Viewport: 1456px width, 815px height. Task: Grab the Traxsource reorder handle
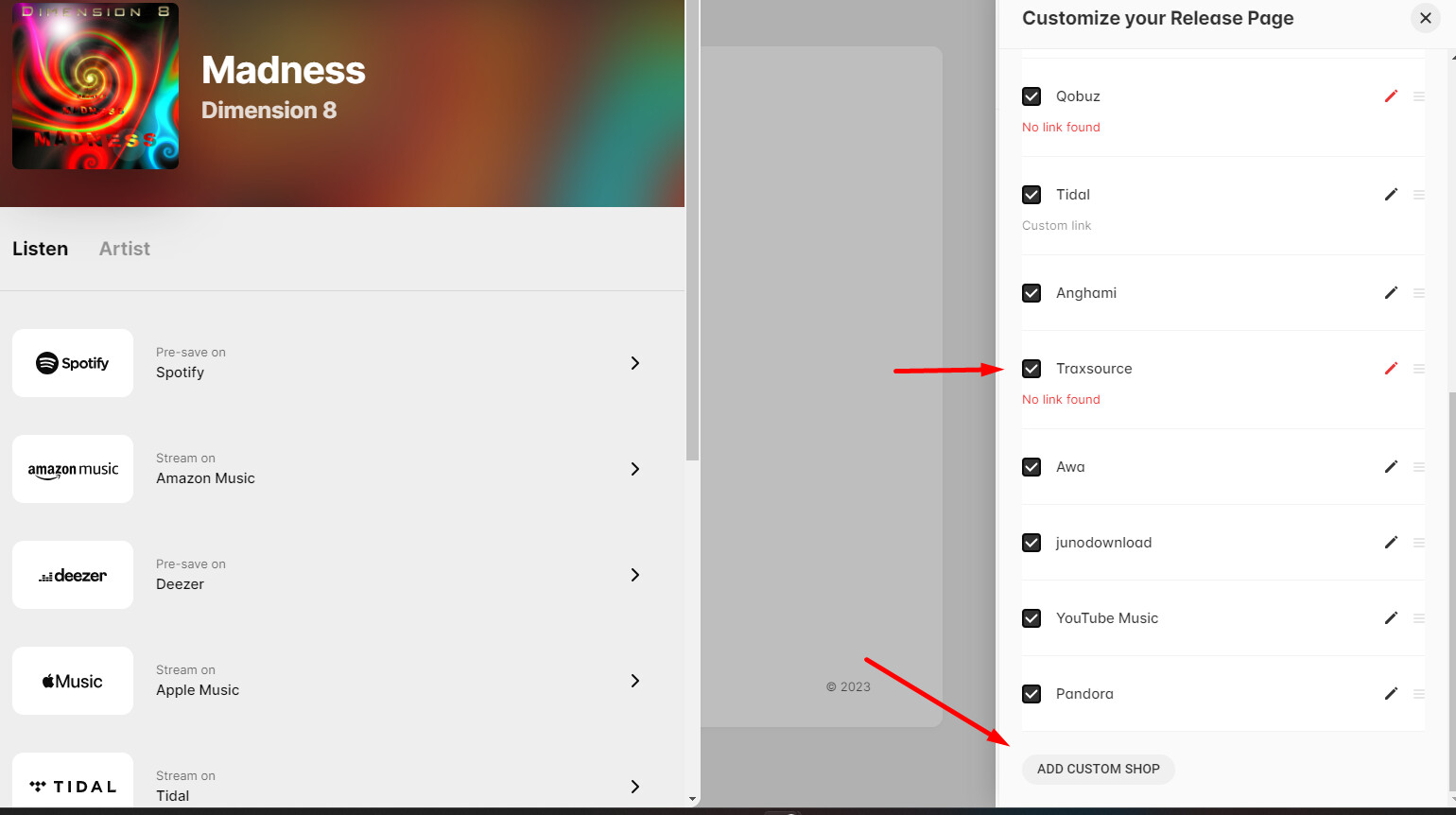click(x=1419, y=369)
